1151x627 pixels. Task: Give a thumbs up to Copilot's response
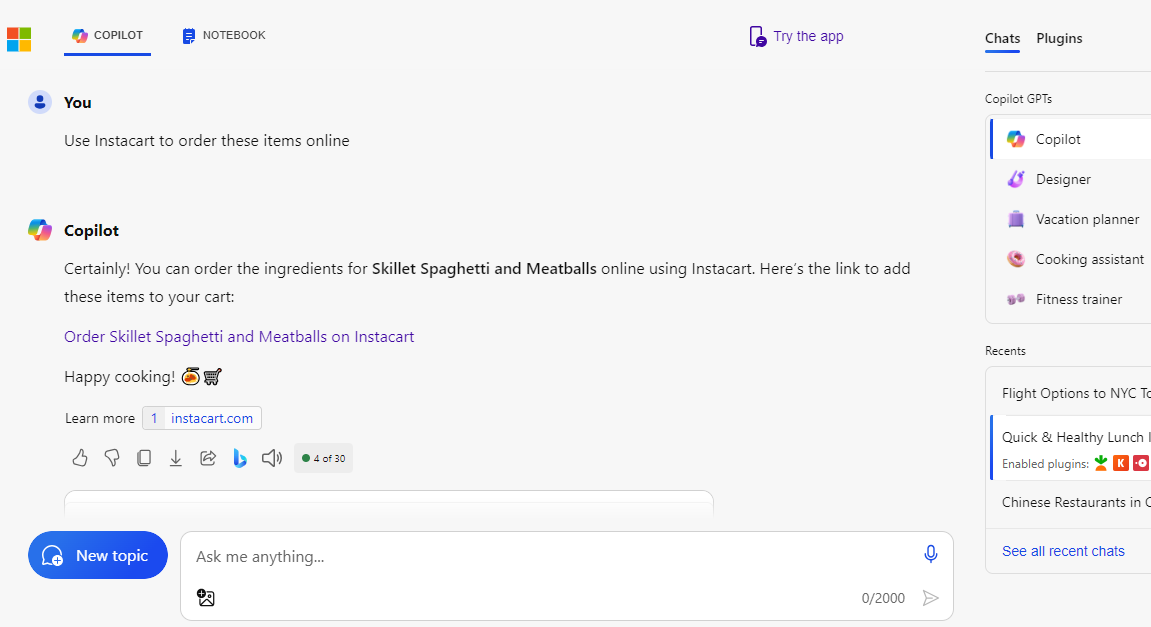click(x=80, y=457)
